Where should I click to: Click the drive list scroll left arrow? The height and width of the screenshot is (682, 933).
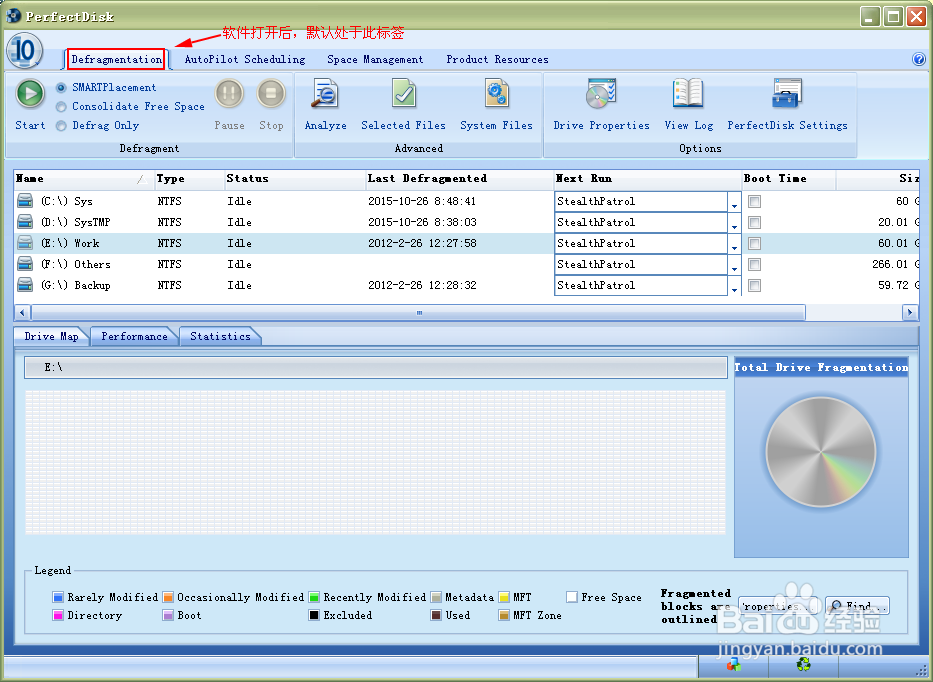[23, 312]
